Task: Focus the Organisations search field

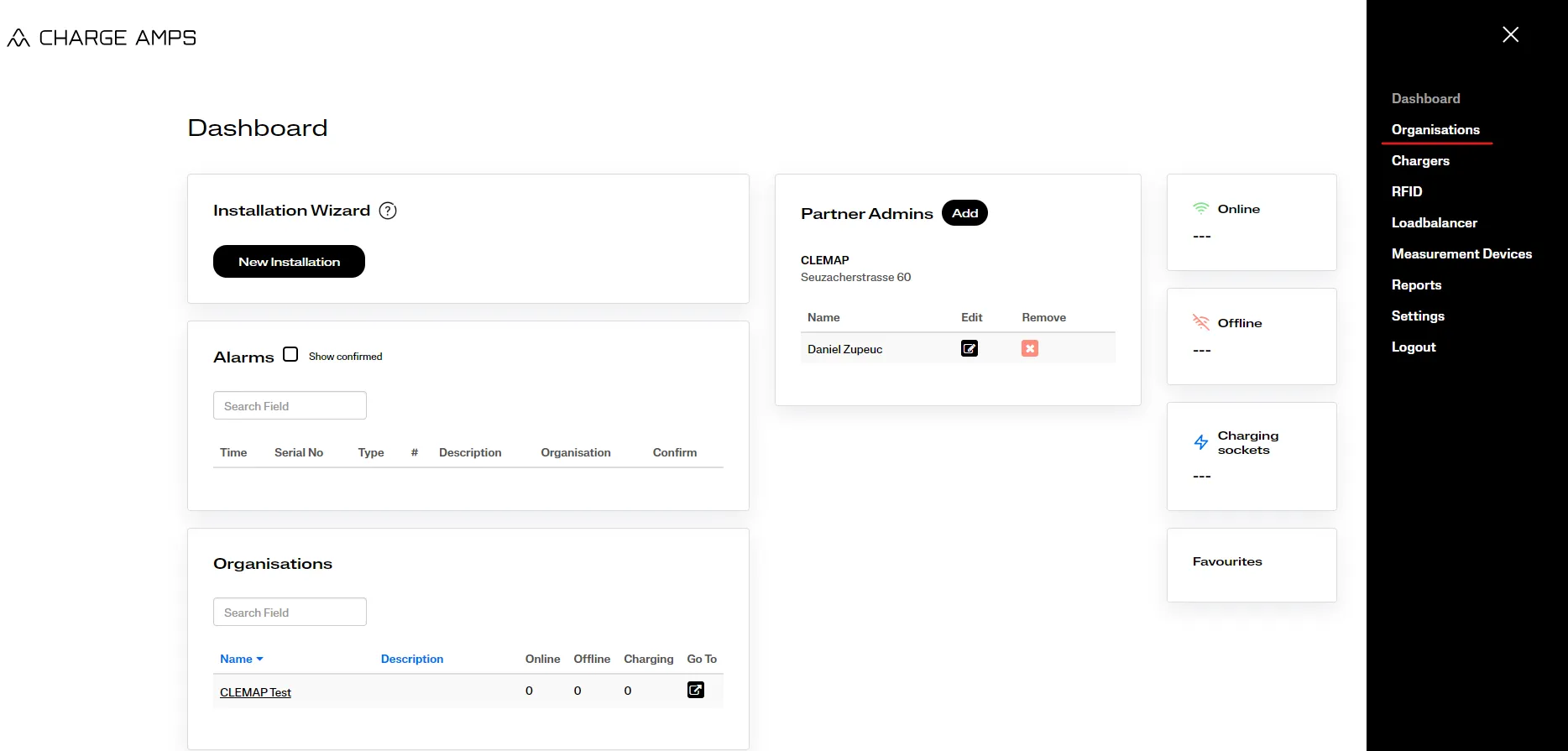Action: click(x=290, y=612)
